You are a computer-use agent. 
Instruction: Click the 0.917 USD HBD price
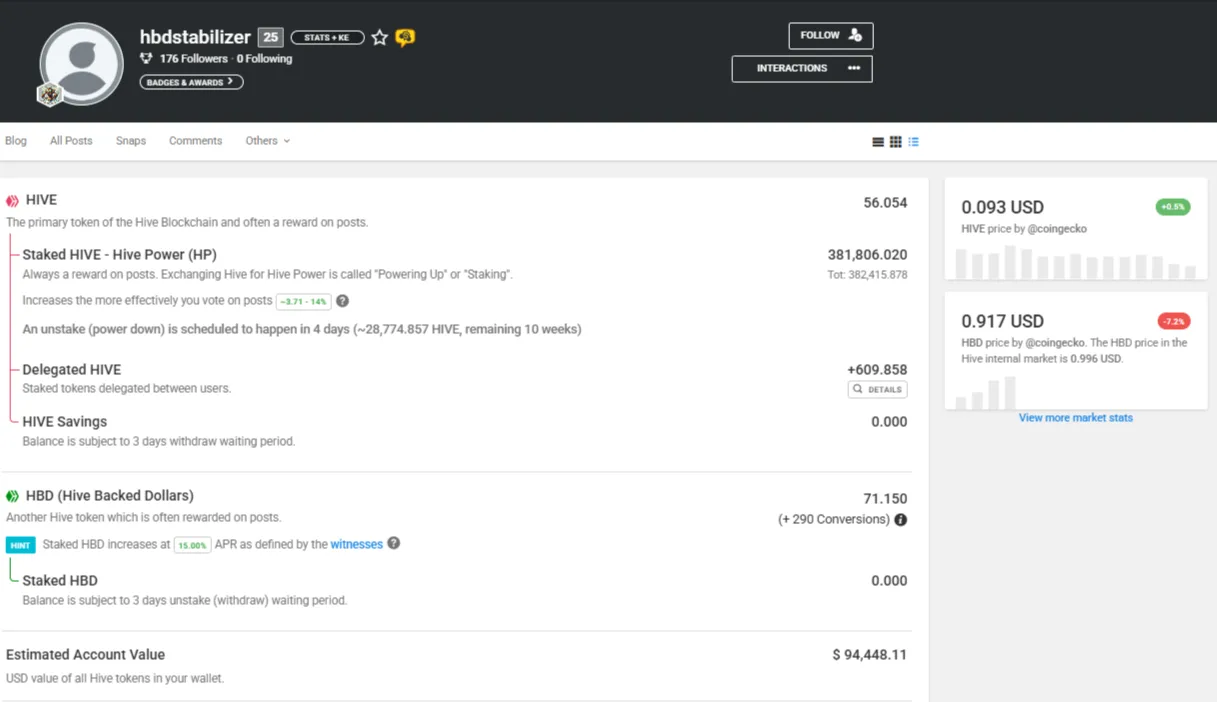(1002, 321)
